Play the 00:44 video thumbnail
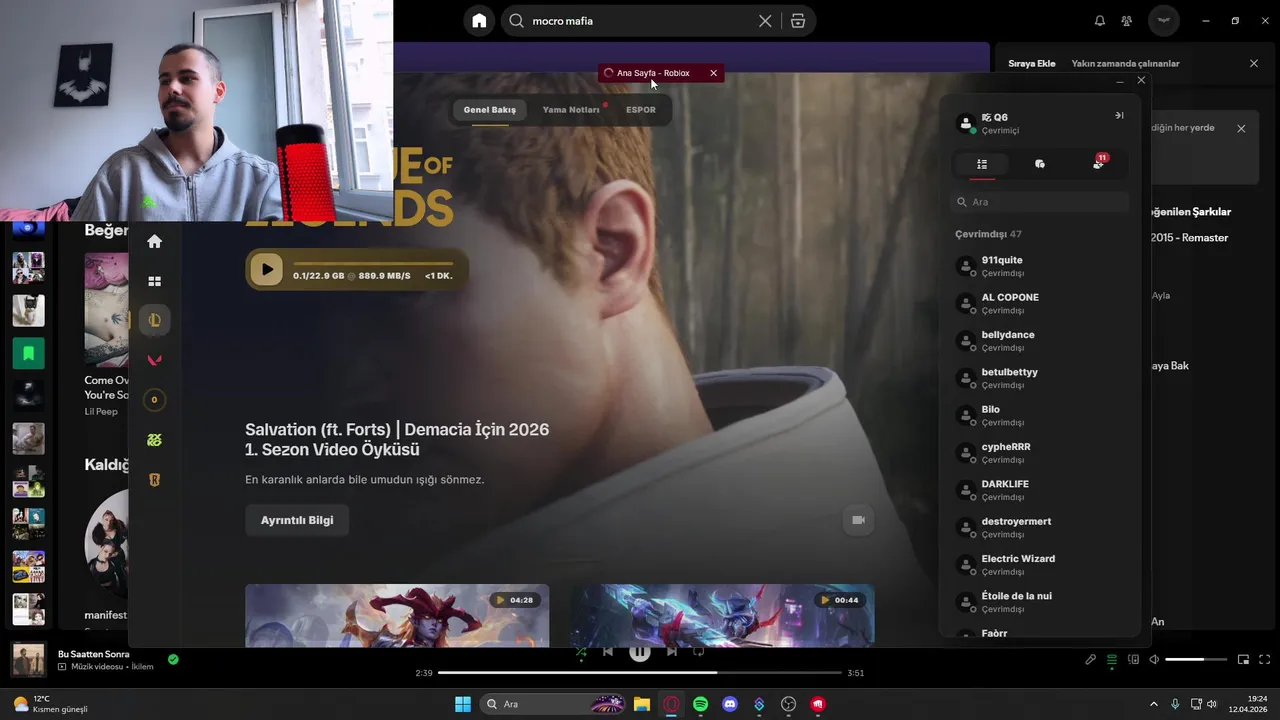Image resolution: width=1280 pixels, height=720 pixels. tap(722, 615)
